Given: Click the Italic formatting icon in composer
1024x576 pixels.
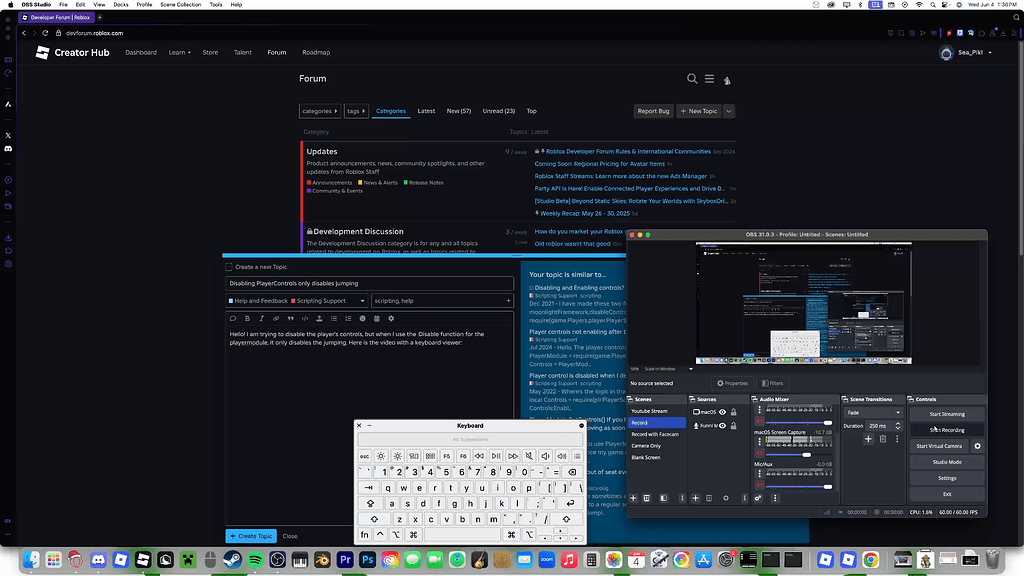Looking at the screenshot, I should pos(261,319).
